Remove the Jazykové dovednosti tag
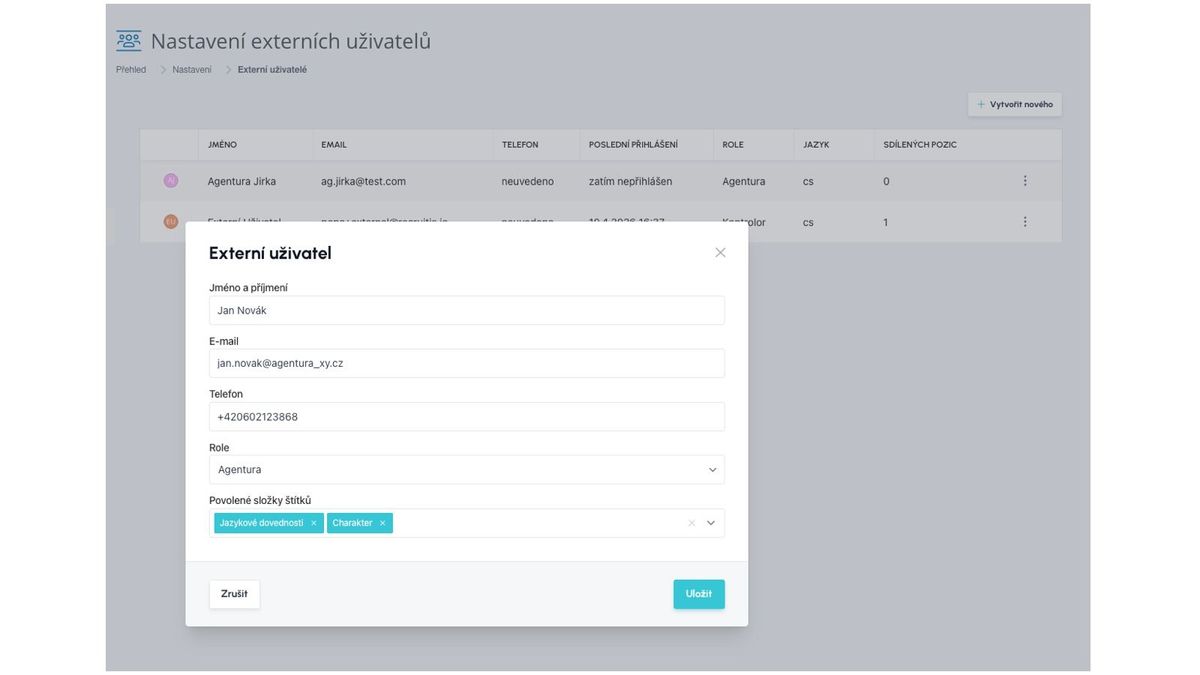 pos(313,523)
